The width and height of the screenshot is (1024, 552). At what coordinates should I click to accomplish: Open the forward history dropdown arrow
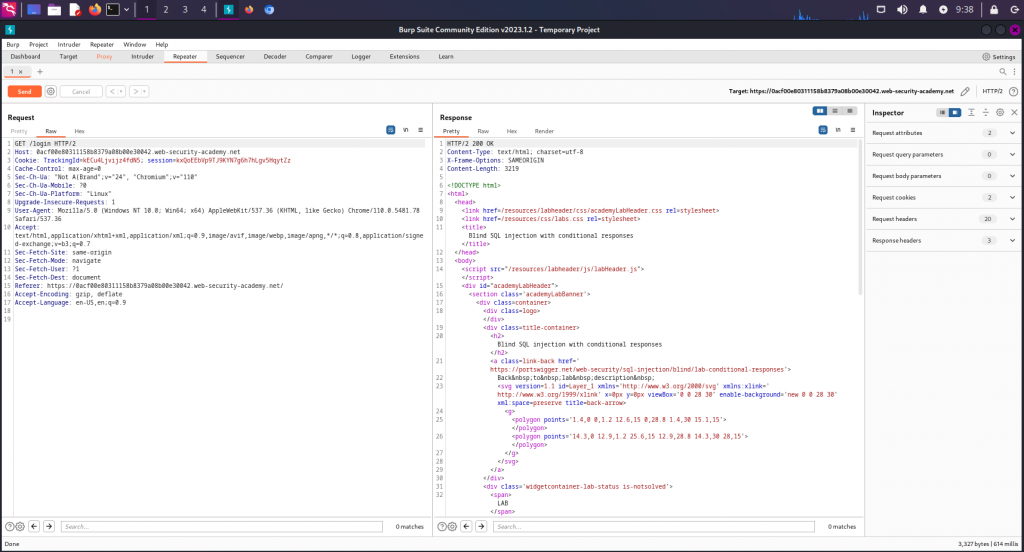(144, 91)
